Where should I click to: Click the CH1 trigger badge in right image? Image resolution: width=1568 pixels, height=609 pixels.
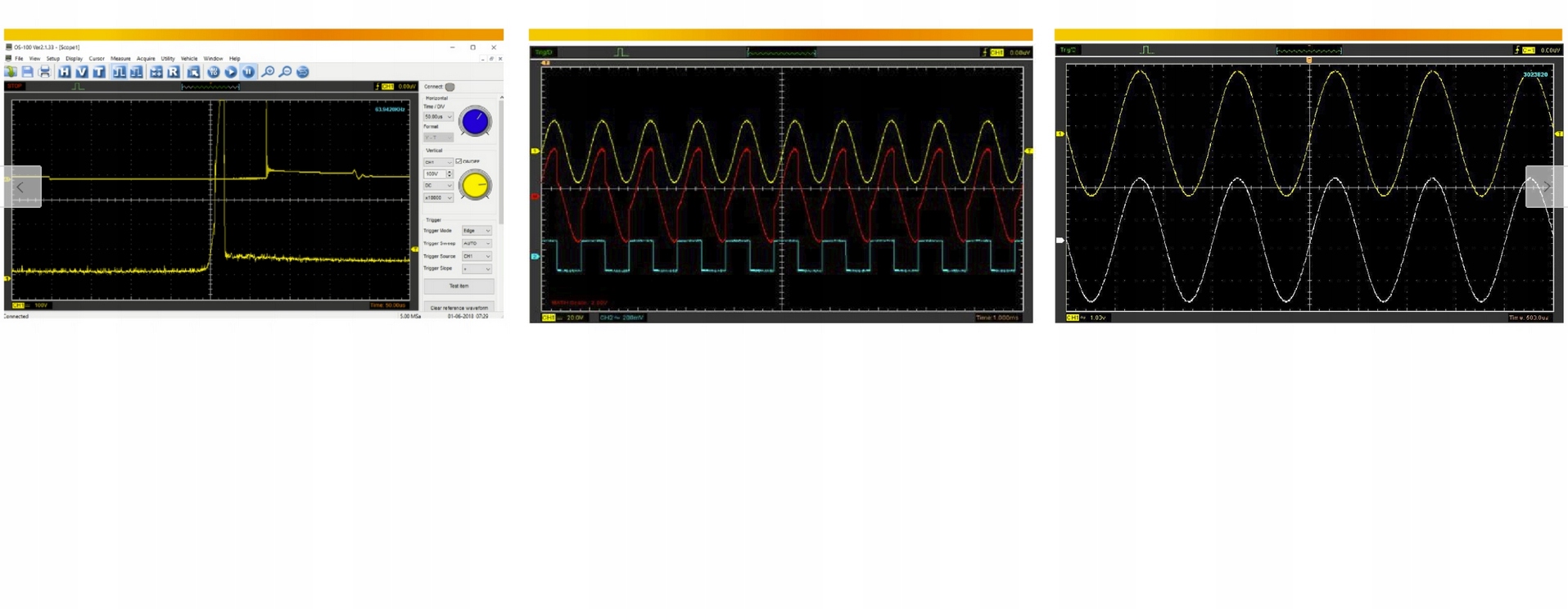(x=1528, y=50)
